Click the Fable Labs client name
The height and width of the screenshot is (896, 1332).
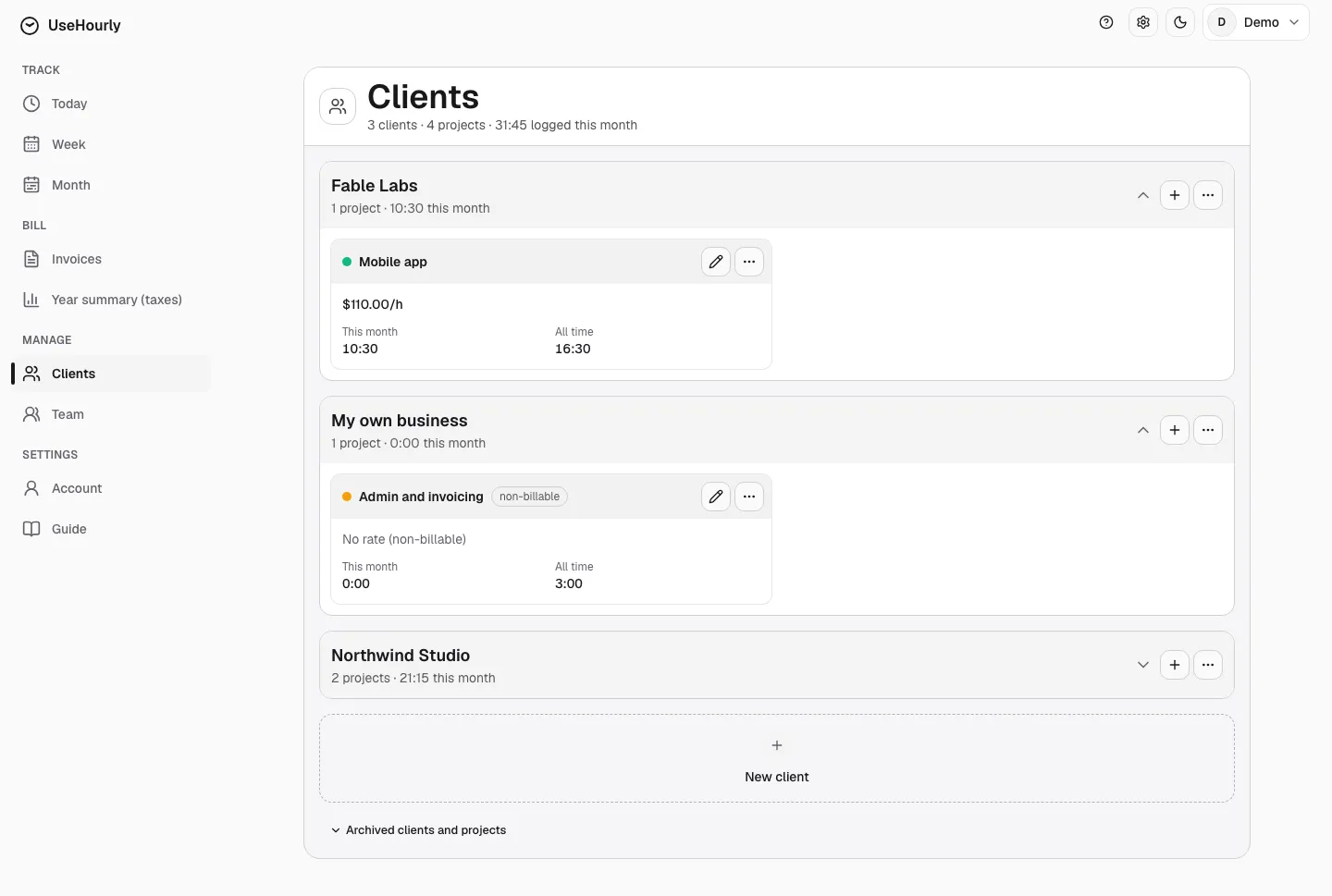(x=375, y=186)
